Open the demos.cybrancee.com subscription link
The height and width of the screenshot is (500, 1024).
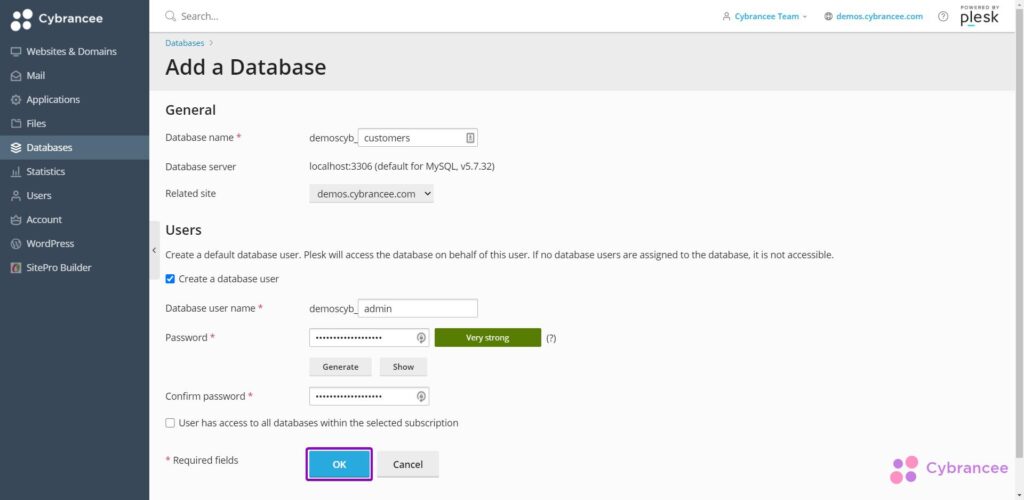pos(874,16)
